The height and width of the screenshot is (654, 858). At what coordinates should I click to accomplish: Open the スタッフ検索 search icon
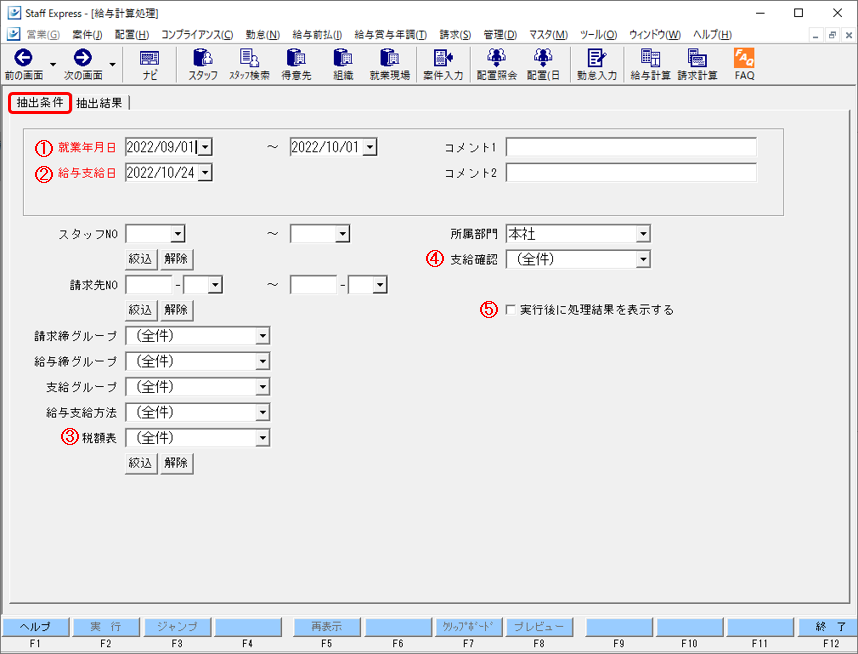pyautogui.click(x=250, y=57)
